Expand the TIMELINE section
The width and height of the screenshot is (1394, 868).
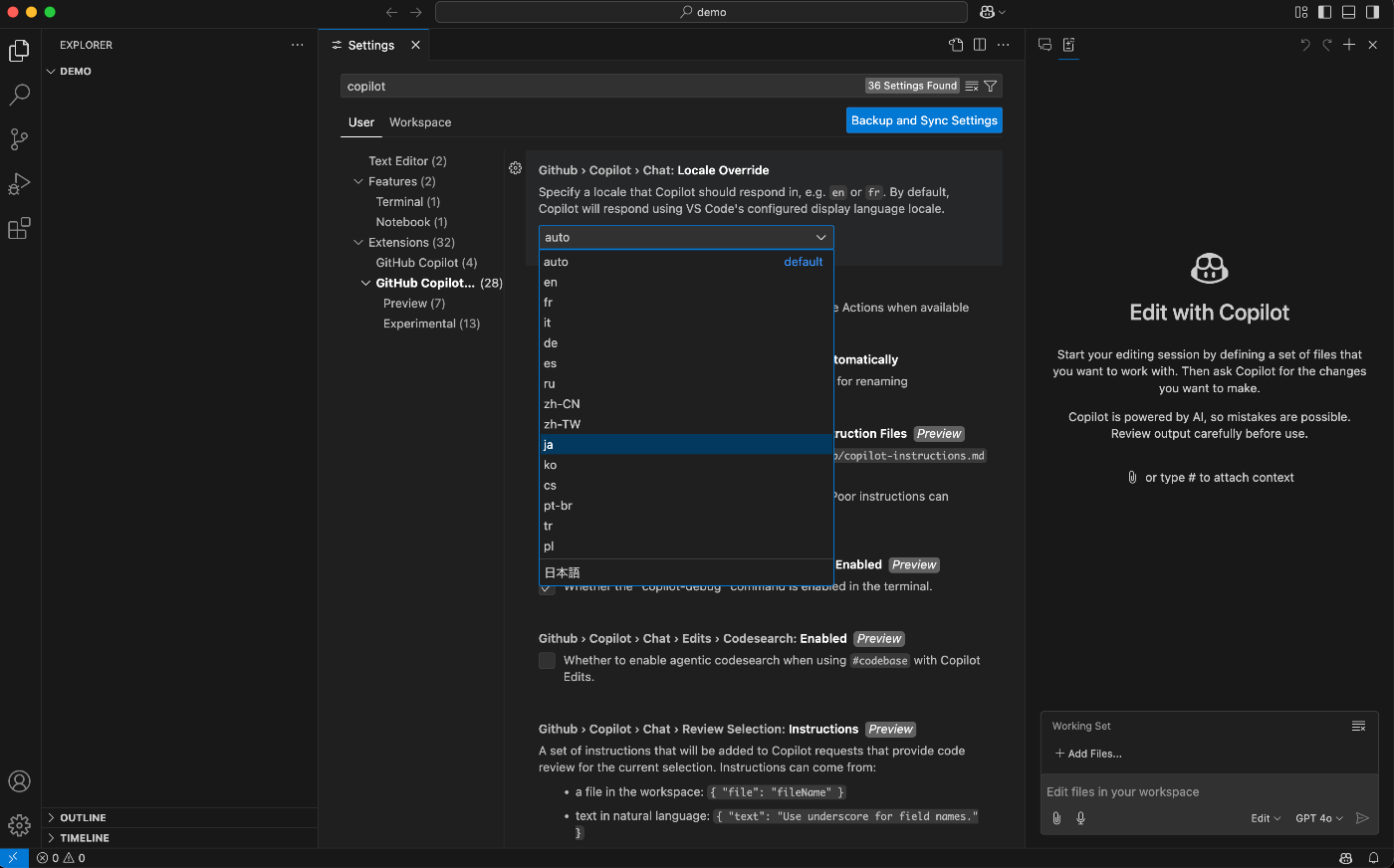[179, 838]
